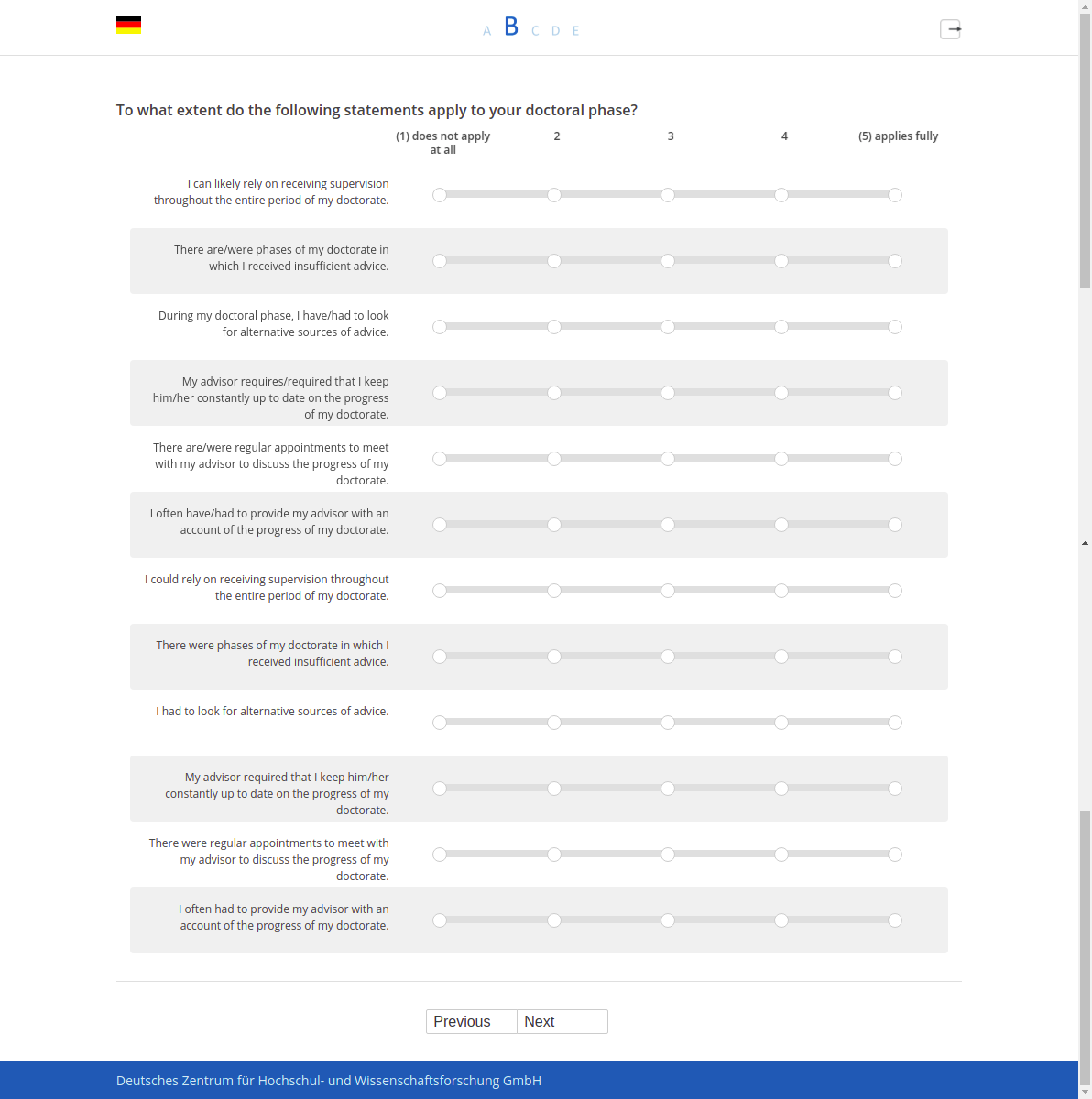Select 3 for "There are/were regular appointments"
Image resolution: width=1092 pixels, height=1099 pixels.
pos(668,459)
